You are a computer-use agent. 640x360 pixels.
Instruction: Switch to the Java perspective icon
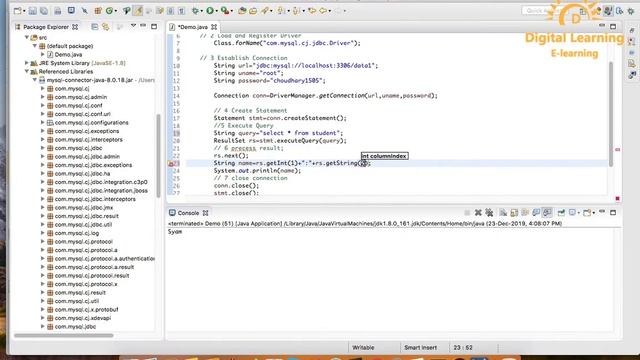[x=608, y=11]
